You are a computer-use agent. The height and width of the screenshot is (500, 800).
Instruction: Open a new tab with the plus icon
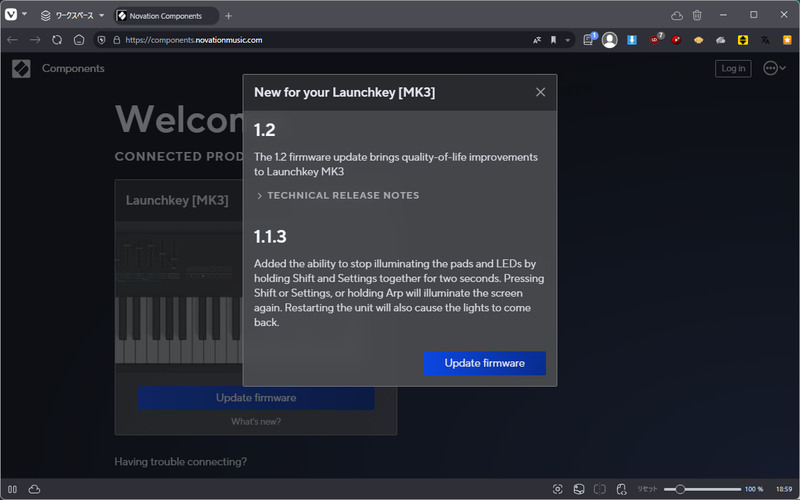tap(229, 16)
